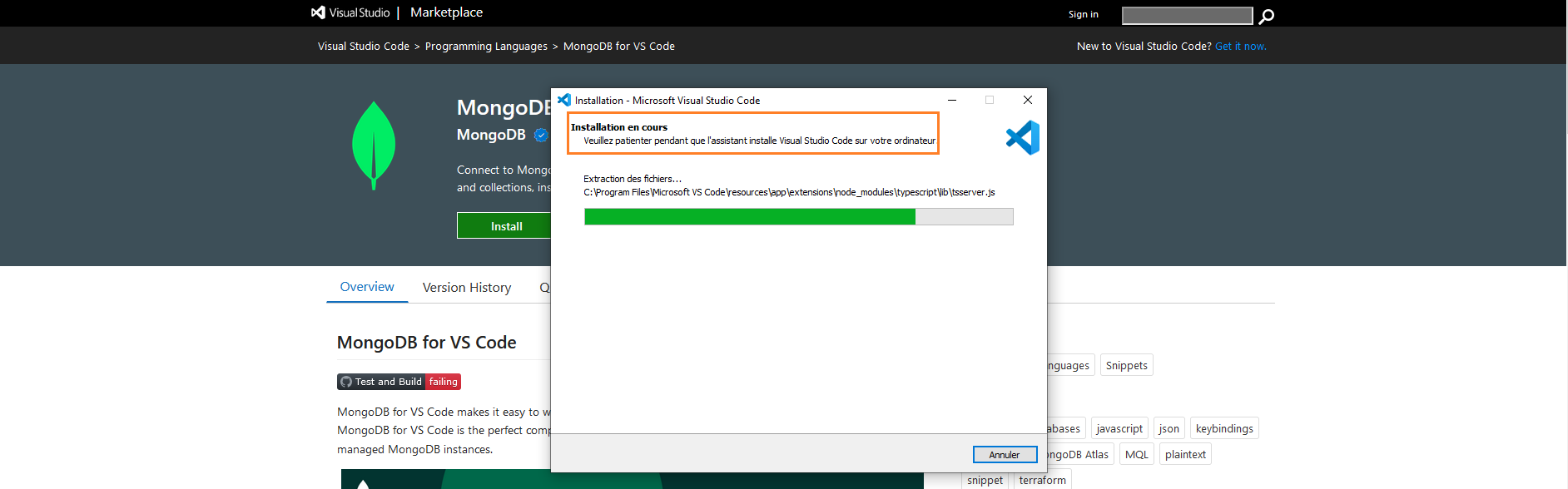This screenshot has height=489, width=1568.
Task: Click the verified publisher badge icon
Action: [541, 135]
